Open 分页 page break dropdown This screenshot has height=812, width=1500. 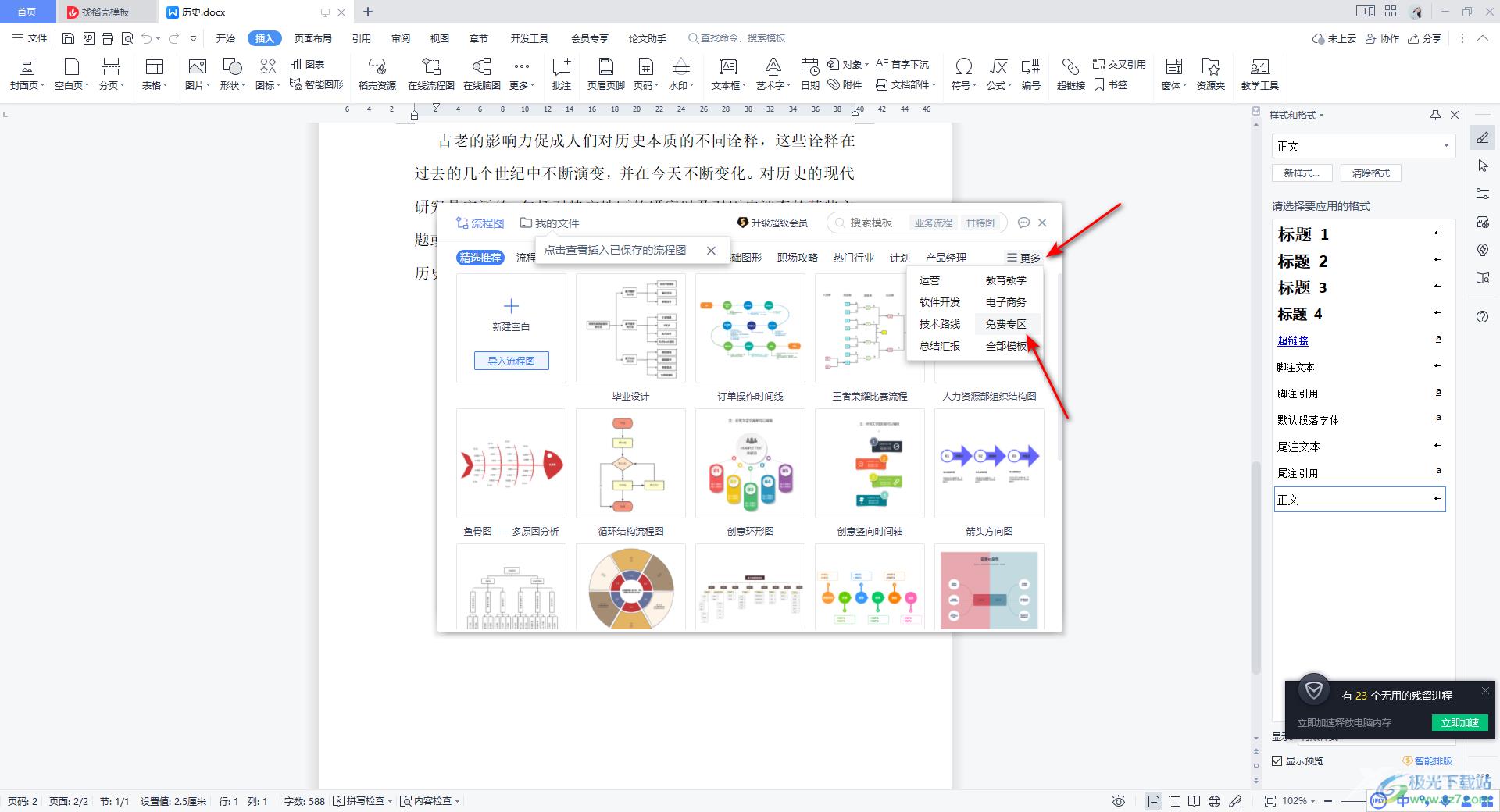tap(111, 74)
